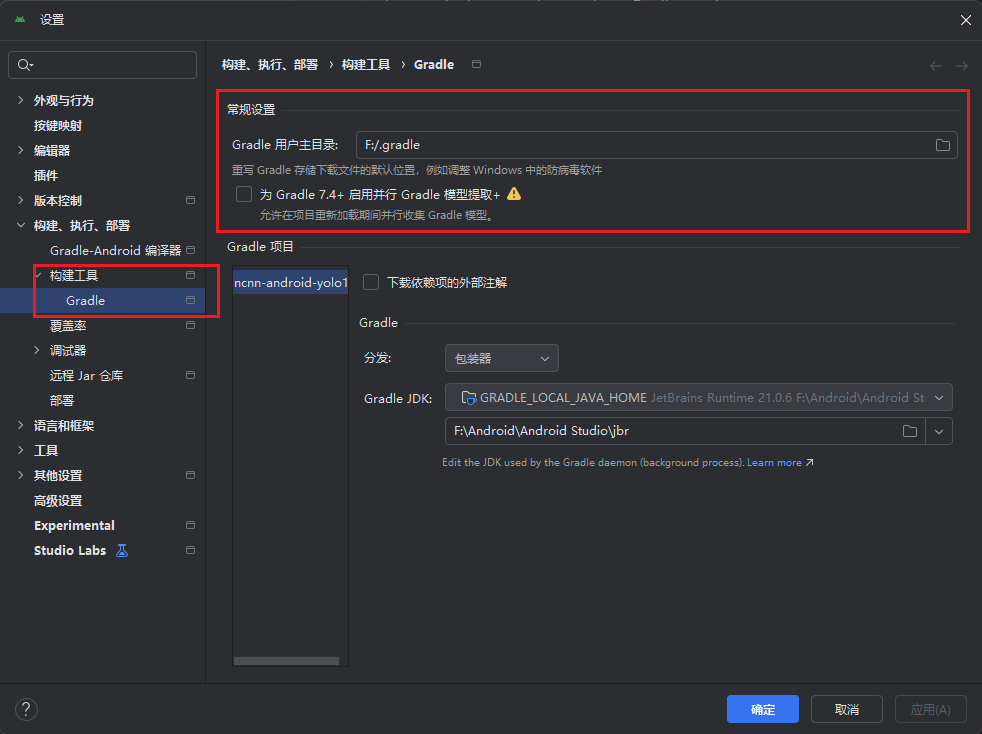Screen dimensions: 982x734
Task: Click the 确定 button
Action: pyautogui.click(x=763, y=710)
